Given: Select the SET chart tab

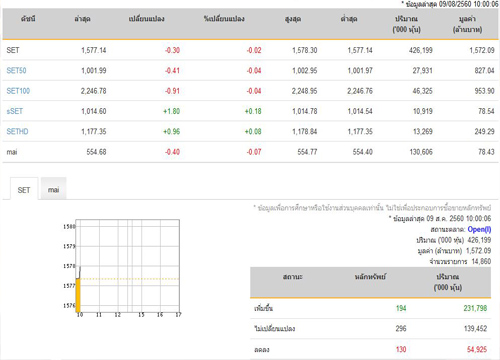Looking at the screenshot, I should pos(24,190).
